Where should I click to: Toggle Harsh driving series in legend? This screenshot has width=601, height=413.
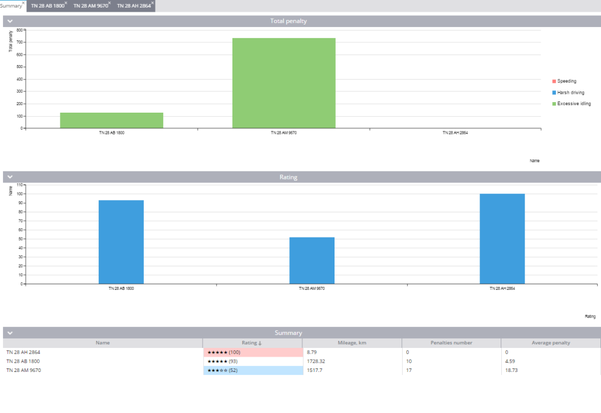pos(570,92)
